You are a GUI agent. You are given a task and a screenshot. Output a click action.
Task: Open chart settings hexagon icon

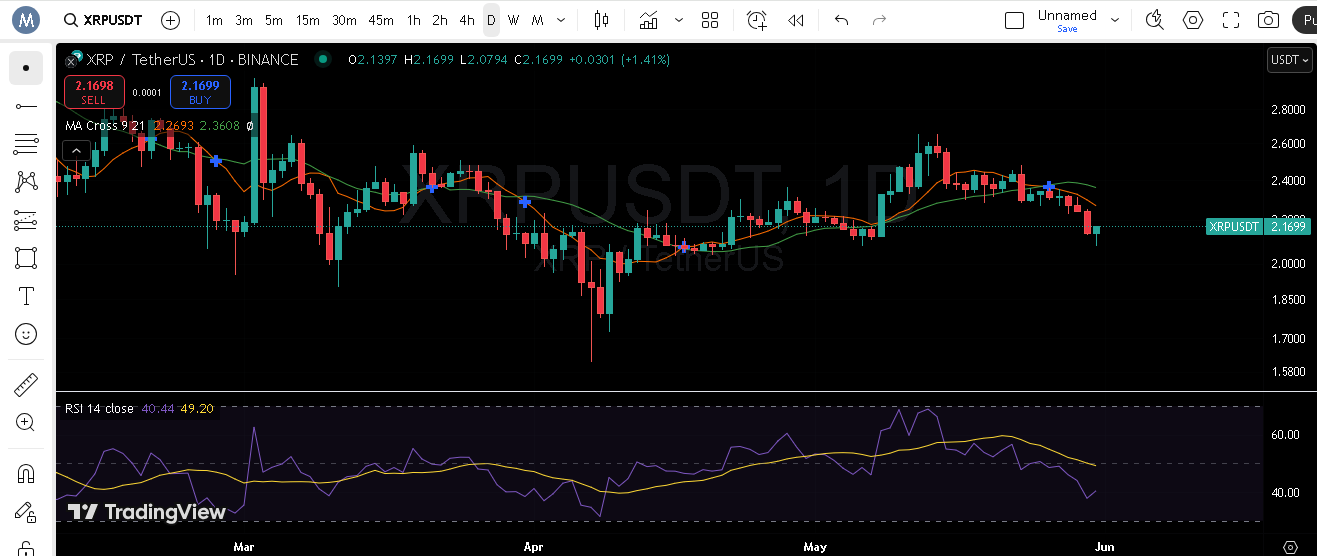[x=1193, y=20]
